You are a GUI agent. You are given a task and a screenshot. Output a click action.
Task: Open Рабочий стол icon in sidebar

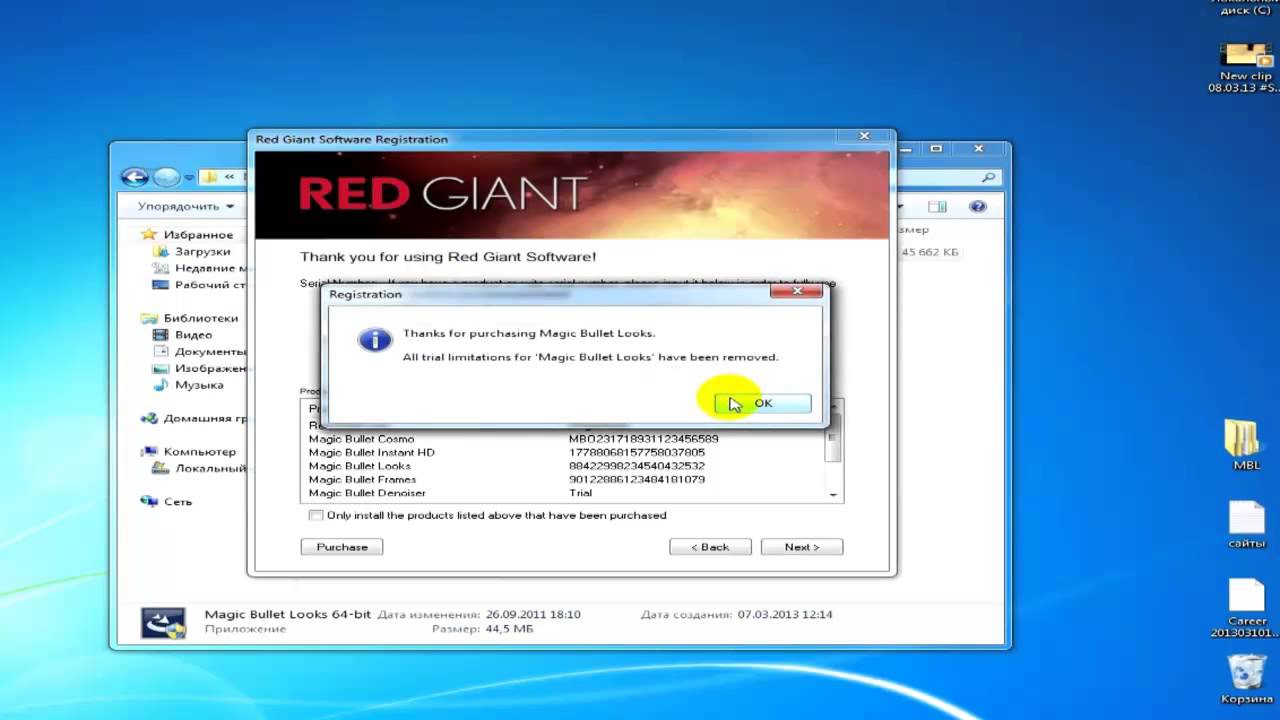tap(160, 285)
